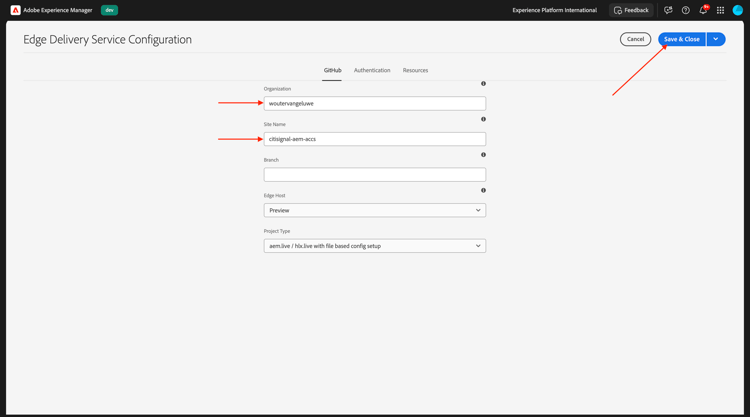This screenshot has width=750, height=417.
Task: Open the Project Type dropdown
Action: tap(375, 246)
